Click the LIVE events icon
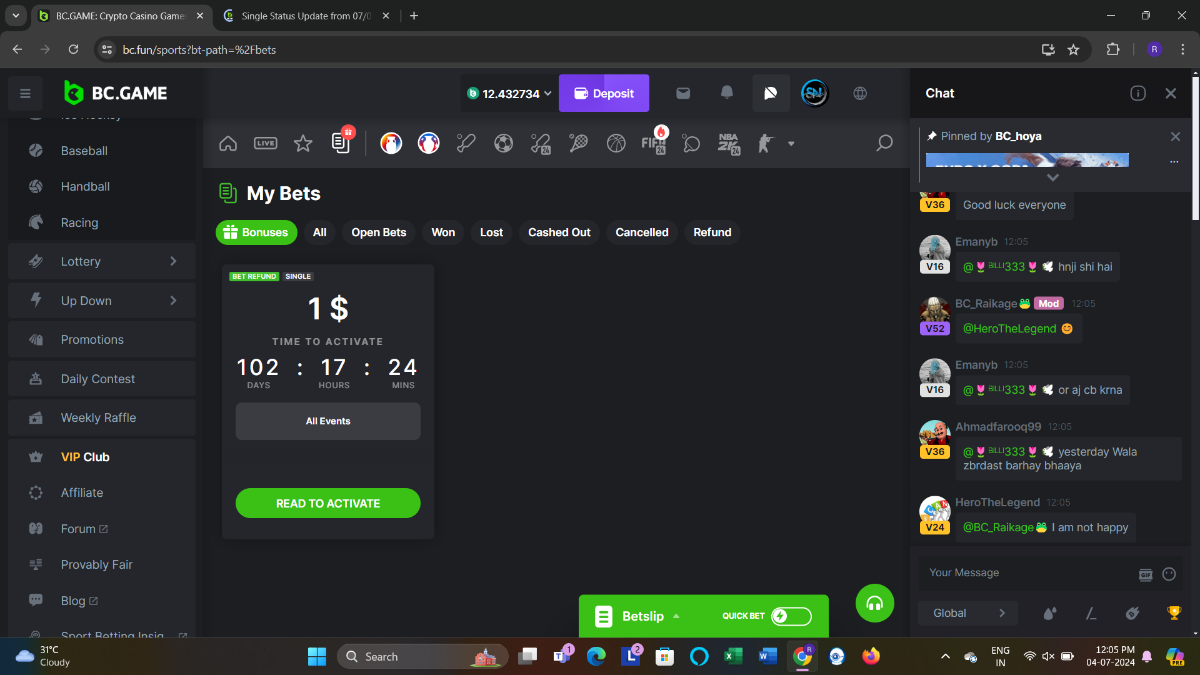This screenshot has width=1200, height=675. (x=265, y=143)
